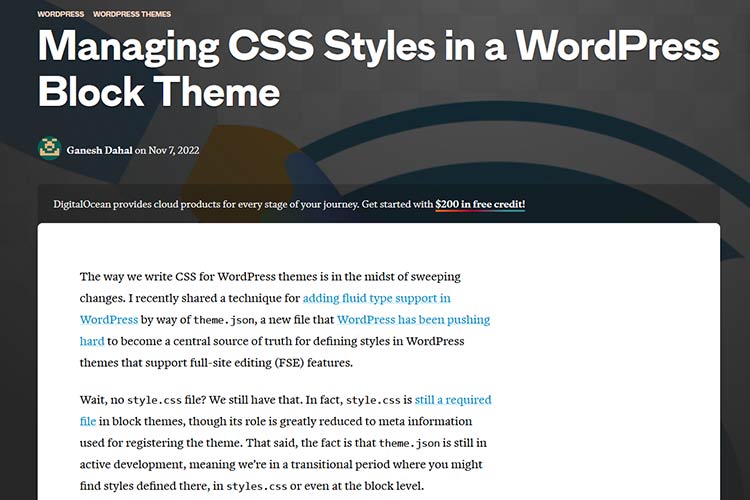750x500 pixels.
Task: Open the WORDPRESS category tag
Action: click(x=60, y=14)
